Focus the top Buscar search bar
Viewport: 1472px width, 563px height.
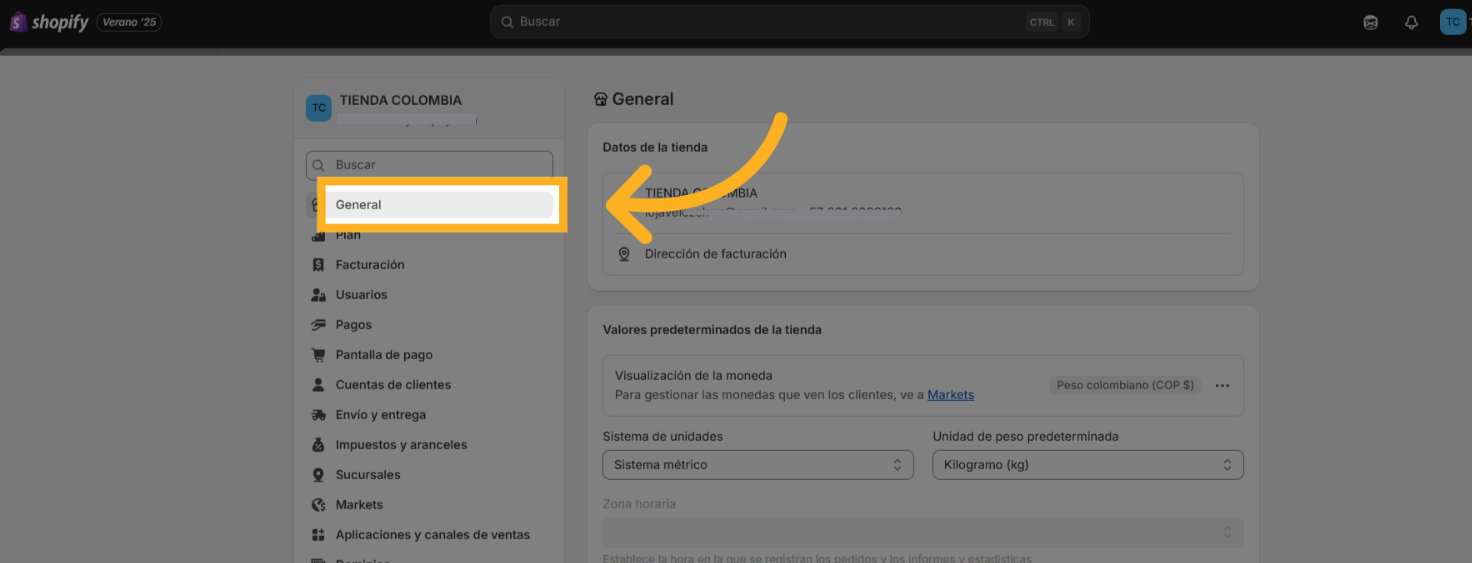point(789,22)
